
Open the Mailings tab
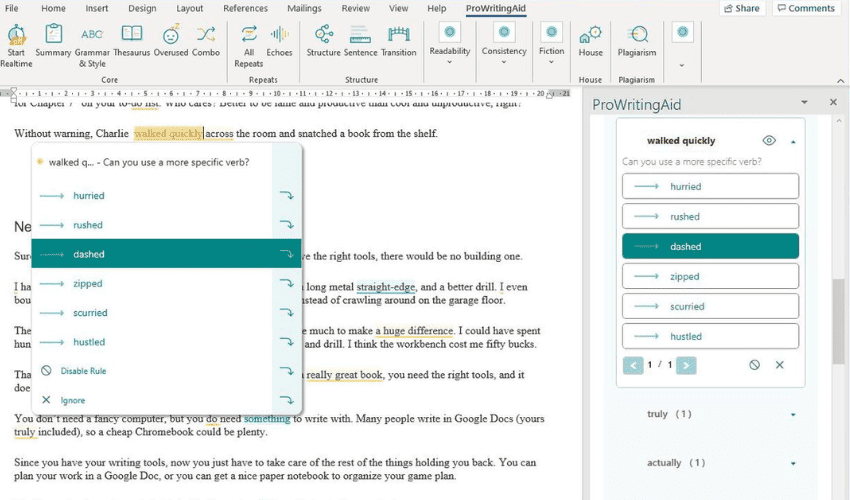tap(304, 8)
